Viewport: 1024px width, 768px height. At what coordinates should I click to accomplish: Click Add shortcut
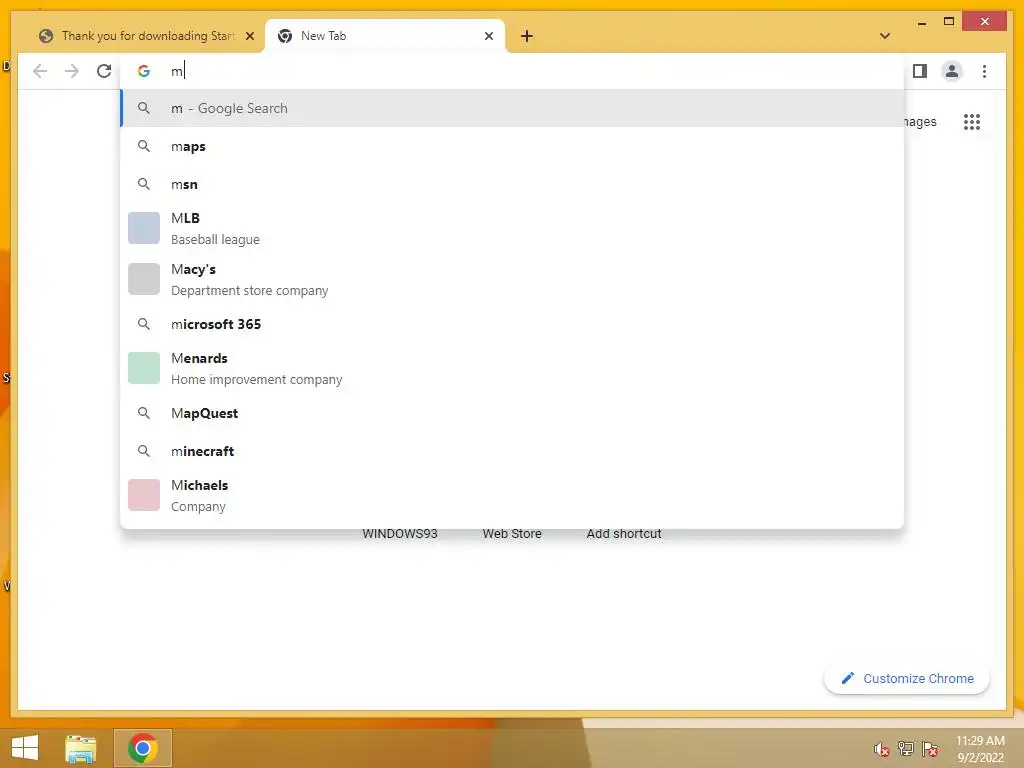(624, 534)
